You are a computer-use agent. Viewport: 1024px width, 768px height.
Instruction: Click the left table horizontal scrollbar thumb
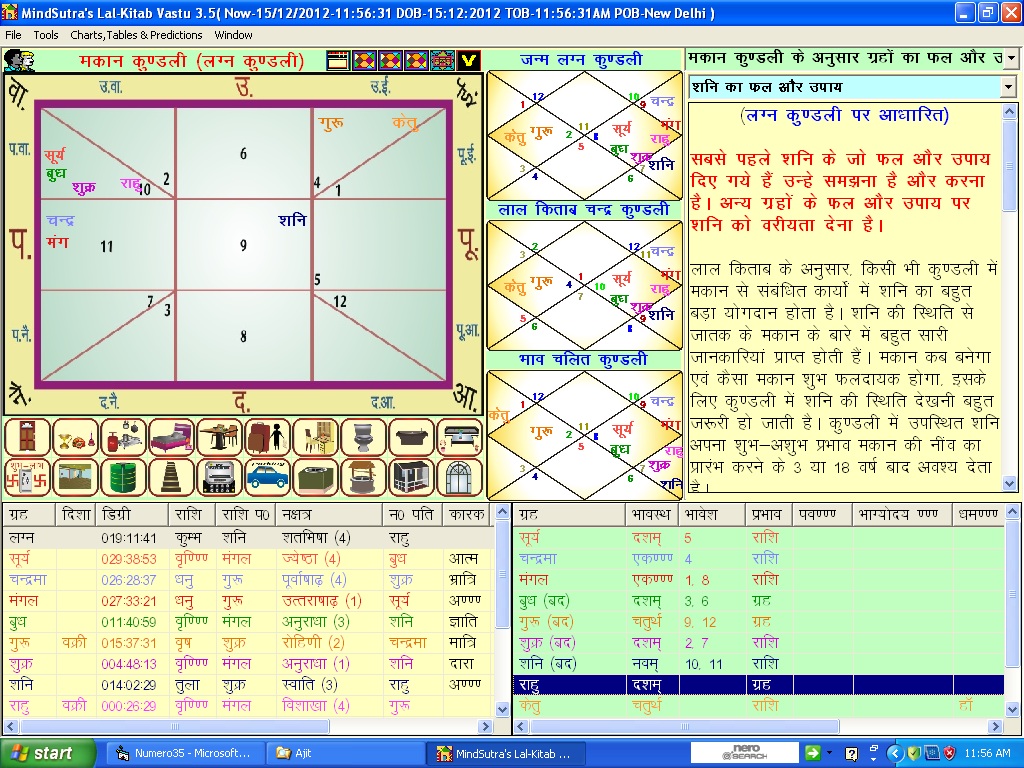point(175,726)
